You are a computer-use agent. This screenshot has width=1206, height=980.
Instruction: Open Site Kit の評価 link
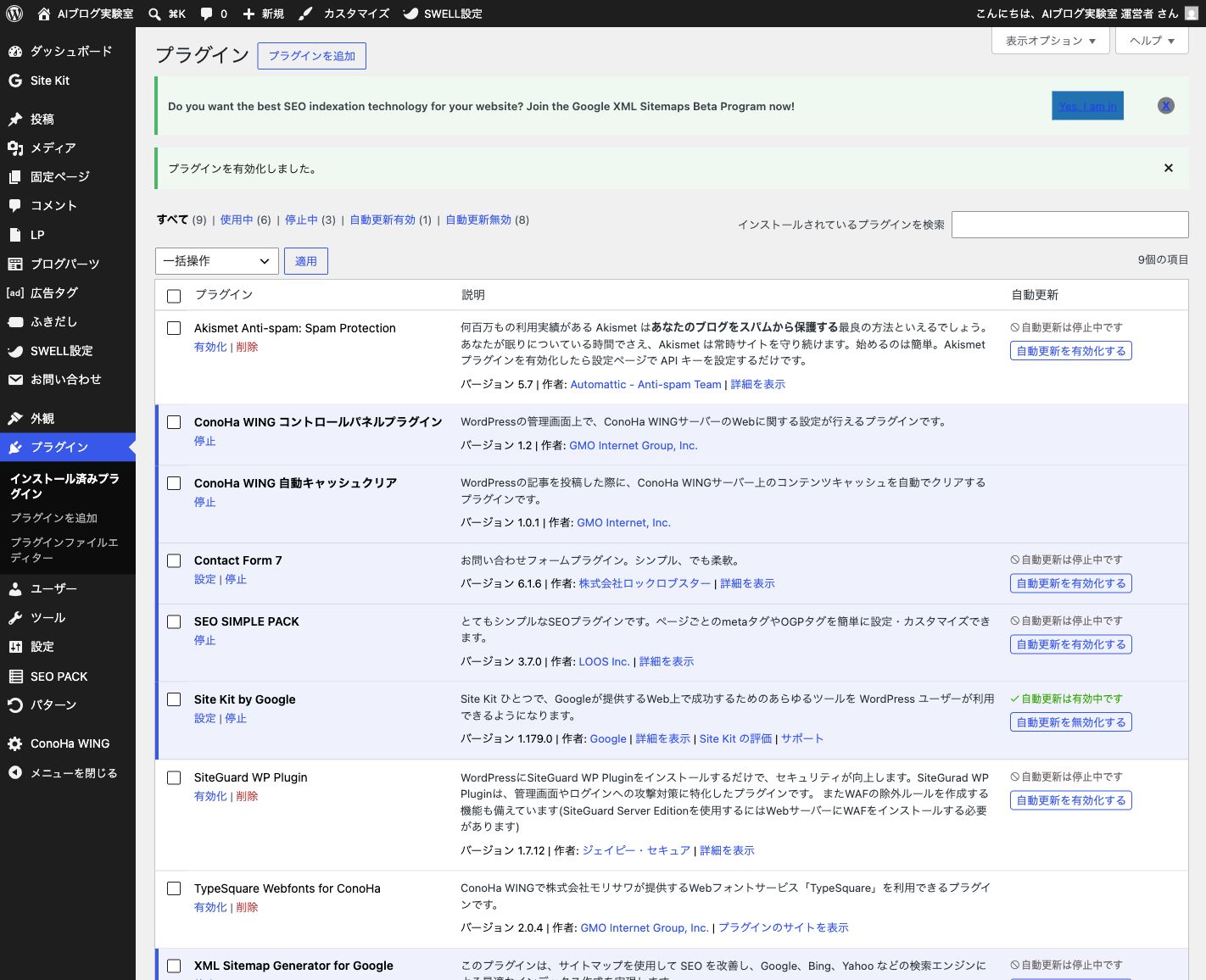pos(736,738)
